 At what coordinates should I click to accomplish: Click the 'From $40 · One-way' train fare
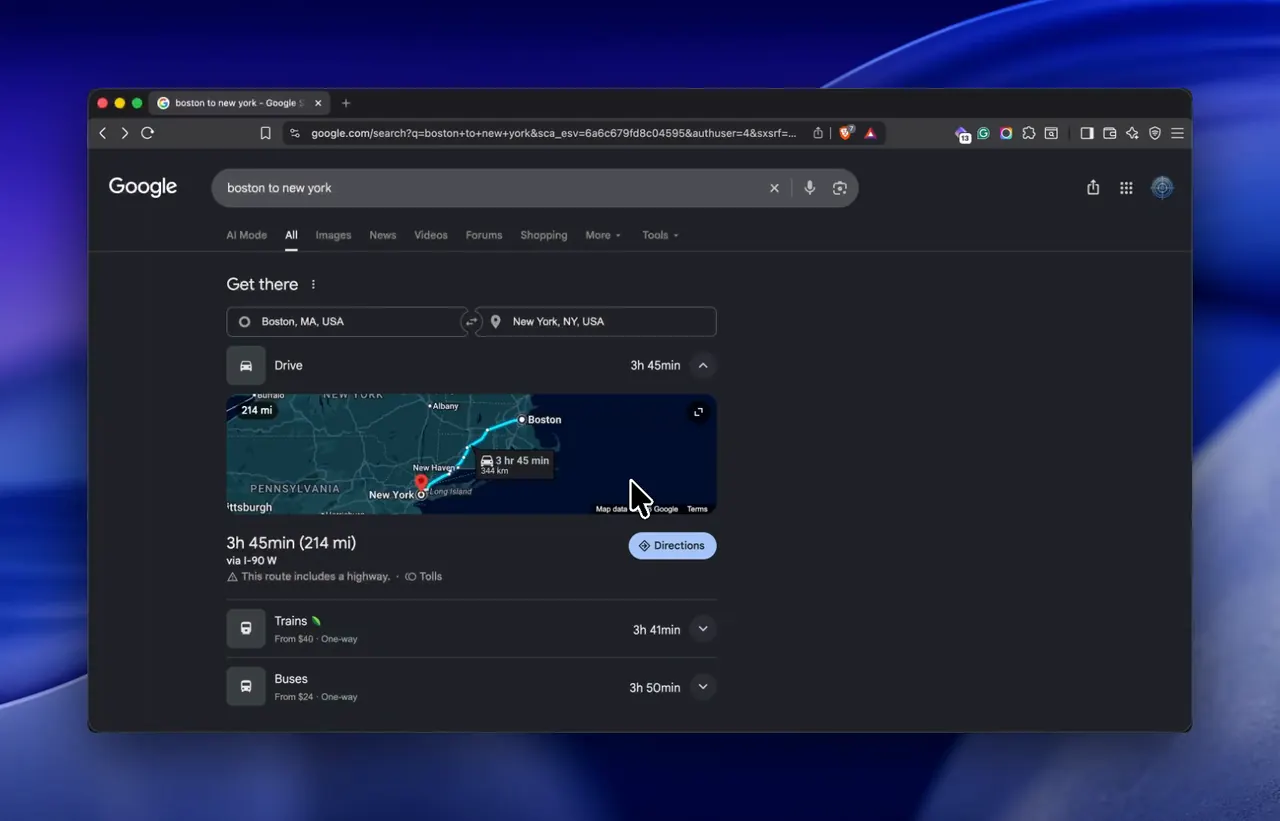click(x=316, y=639)
